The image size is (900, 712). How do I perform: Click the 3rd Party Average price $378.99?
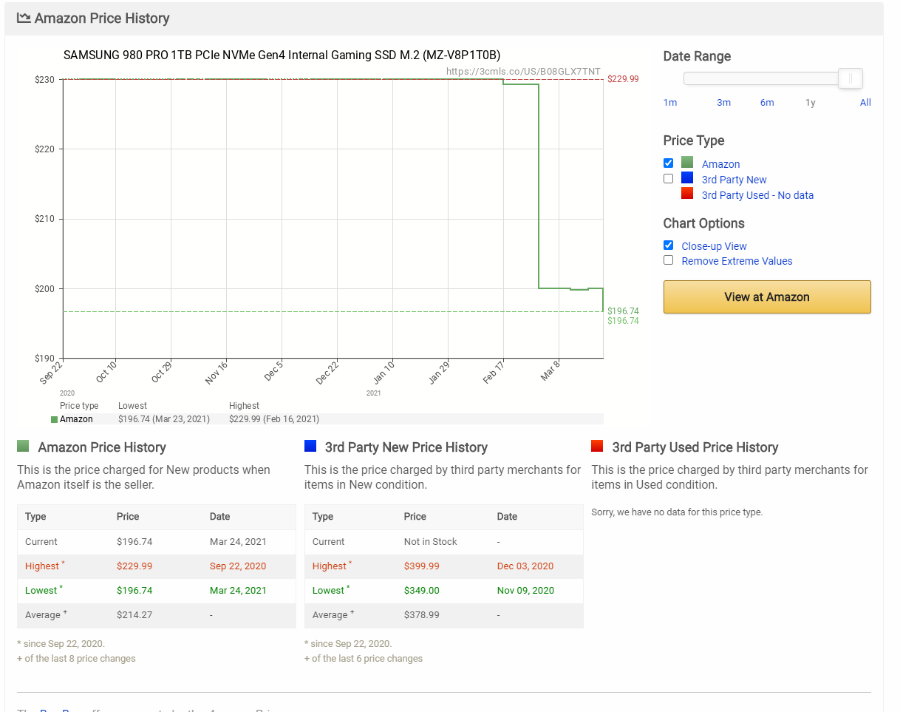click(422, 615)
